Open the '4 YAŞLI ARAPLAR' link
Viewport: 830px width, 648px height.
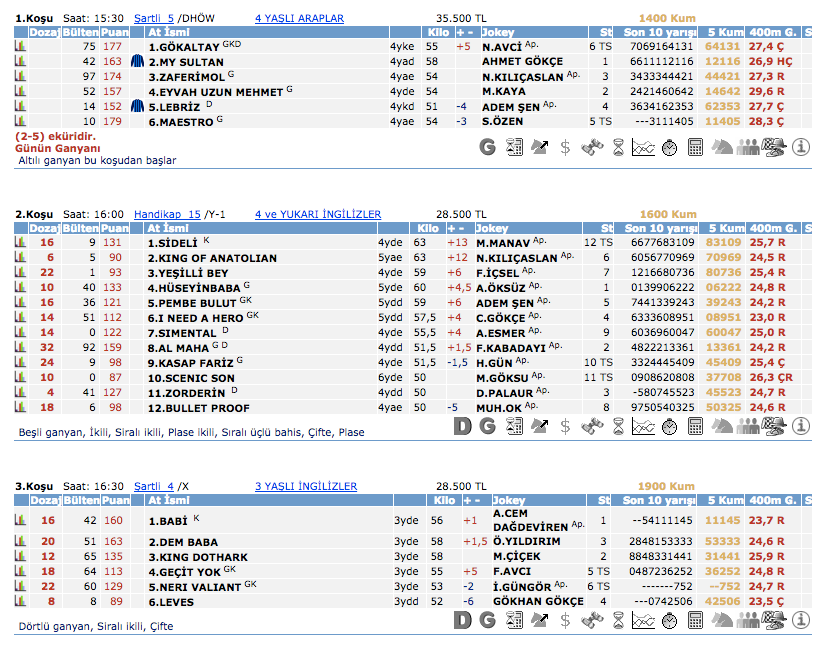299,18
